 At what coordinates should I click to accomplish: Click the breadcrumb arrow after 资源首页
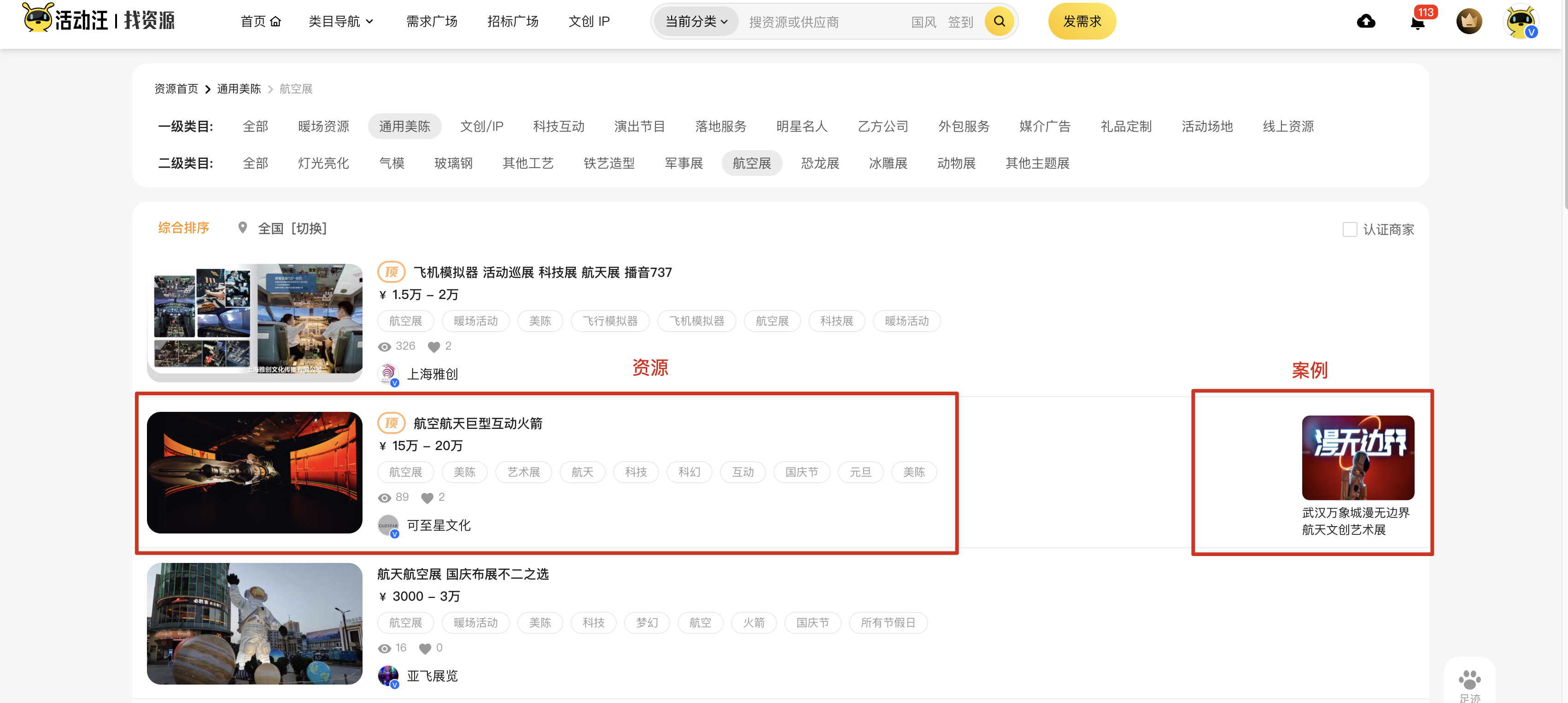208,89
